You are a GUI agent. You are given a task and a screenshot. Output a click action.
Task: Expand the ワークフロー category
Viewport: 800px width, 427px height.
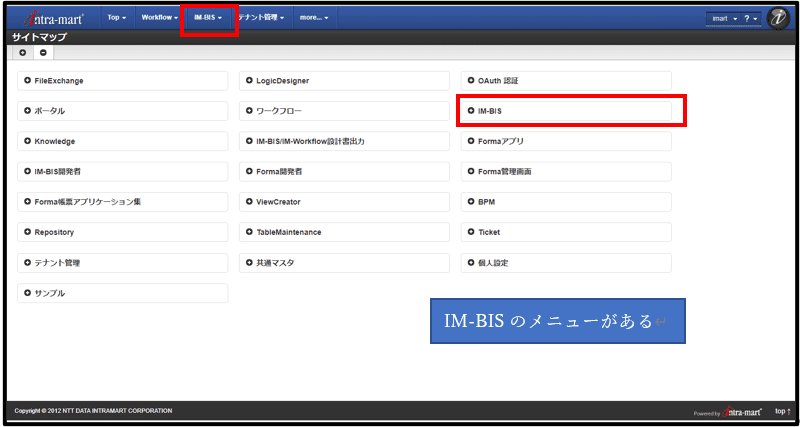[344, 111]
